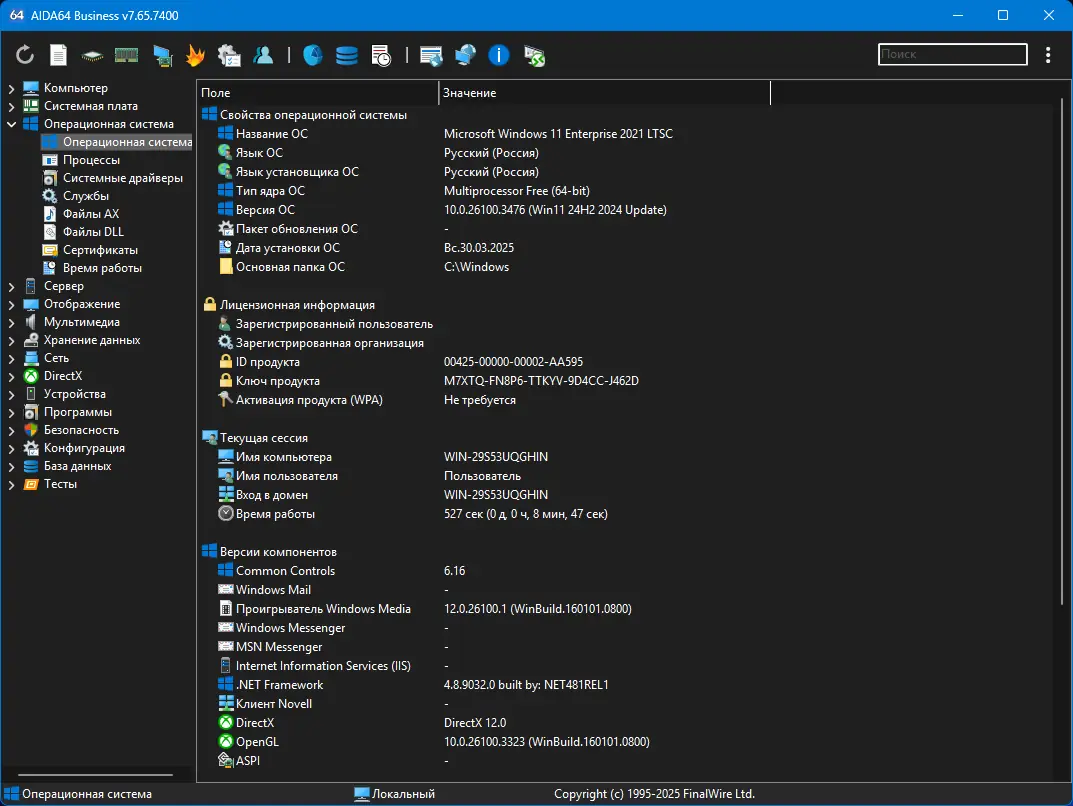Launch System Stability Test flame icon
This screenshot has height=806, width=1073.
click(196, 55)
